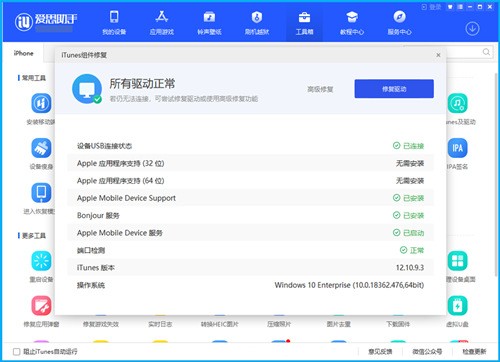Screen dimensions: 500x362
Task: Click iTunes 版本 row label
Action: click(x=96, y=268)
